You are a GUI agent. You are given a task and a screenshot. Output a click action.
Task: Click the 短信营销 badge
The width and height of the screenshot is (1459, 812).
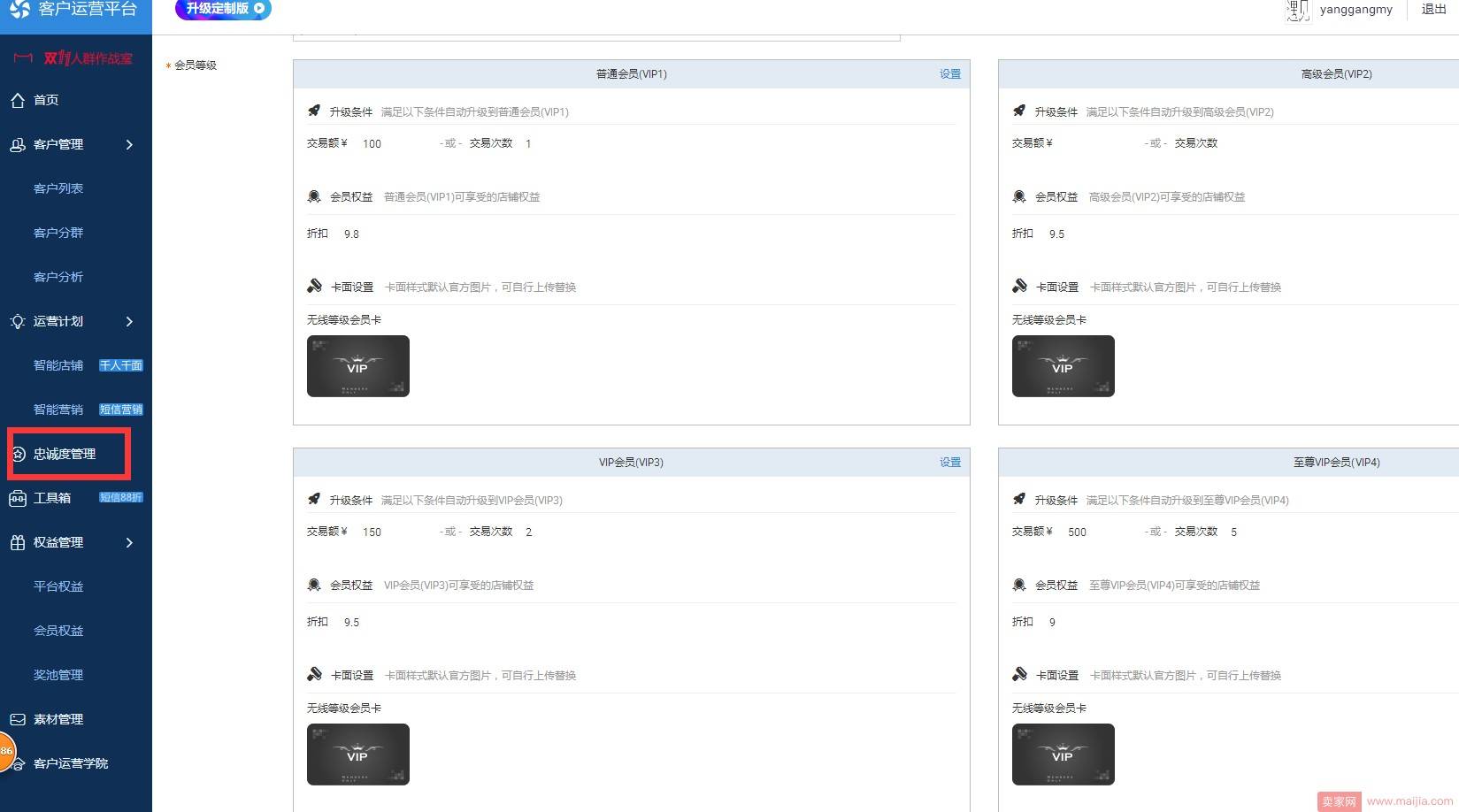(121, 410)
